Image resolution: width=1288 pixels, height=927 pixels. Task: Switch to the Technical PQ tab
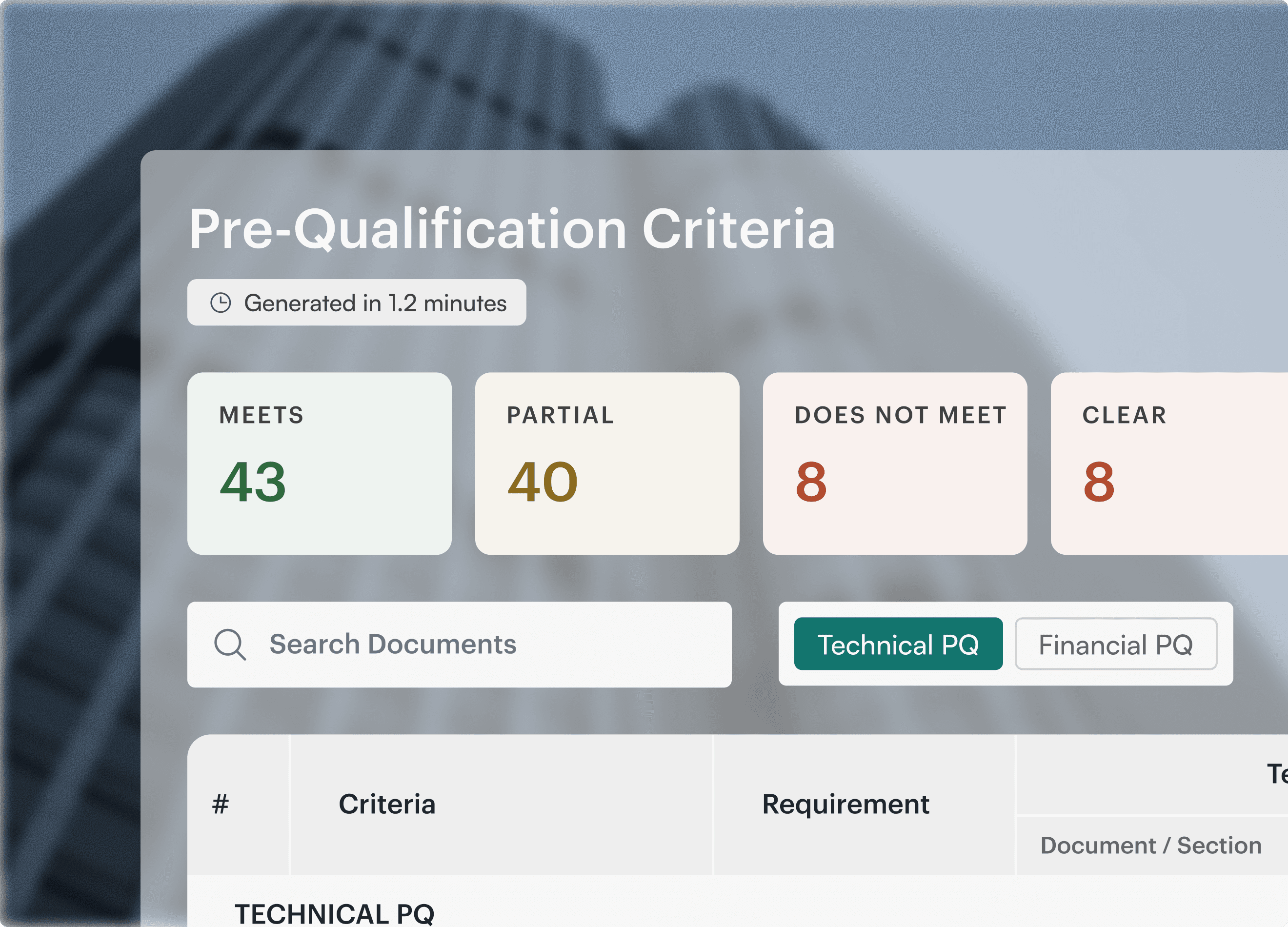(x=898, y=644)
